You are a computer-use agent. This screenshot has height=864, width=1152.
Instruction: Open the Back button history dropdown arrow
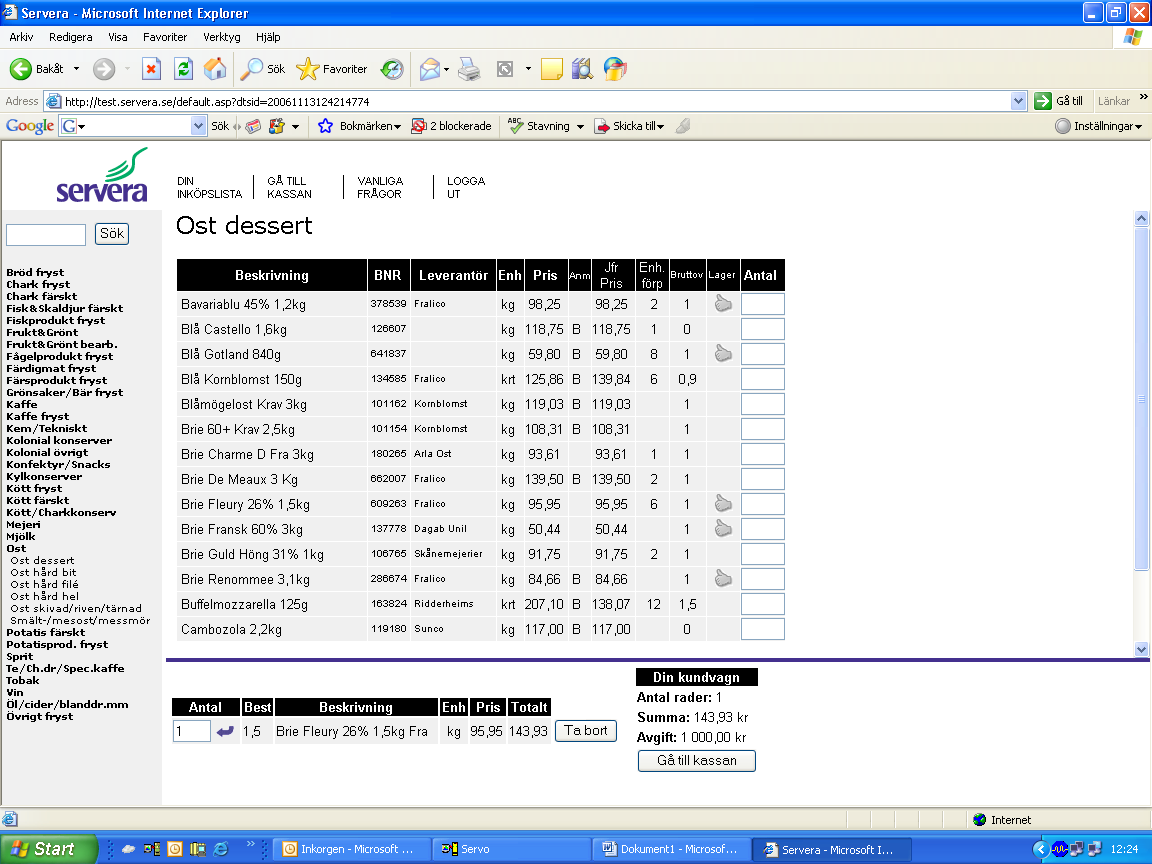[76, 69]
